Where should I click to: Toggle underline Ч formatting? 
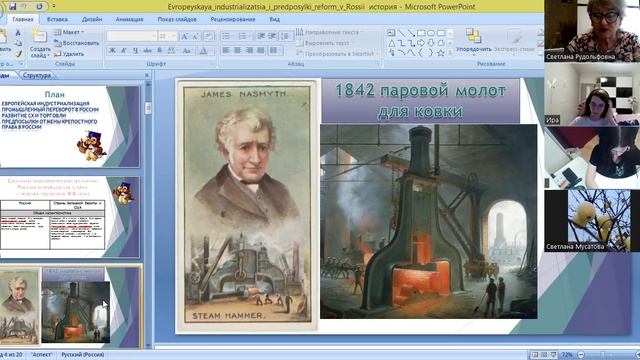(135, 51)
